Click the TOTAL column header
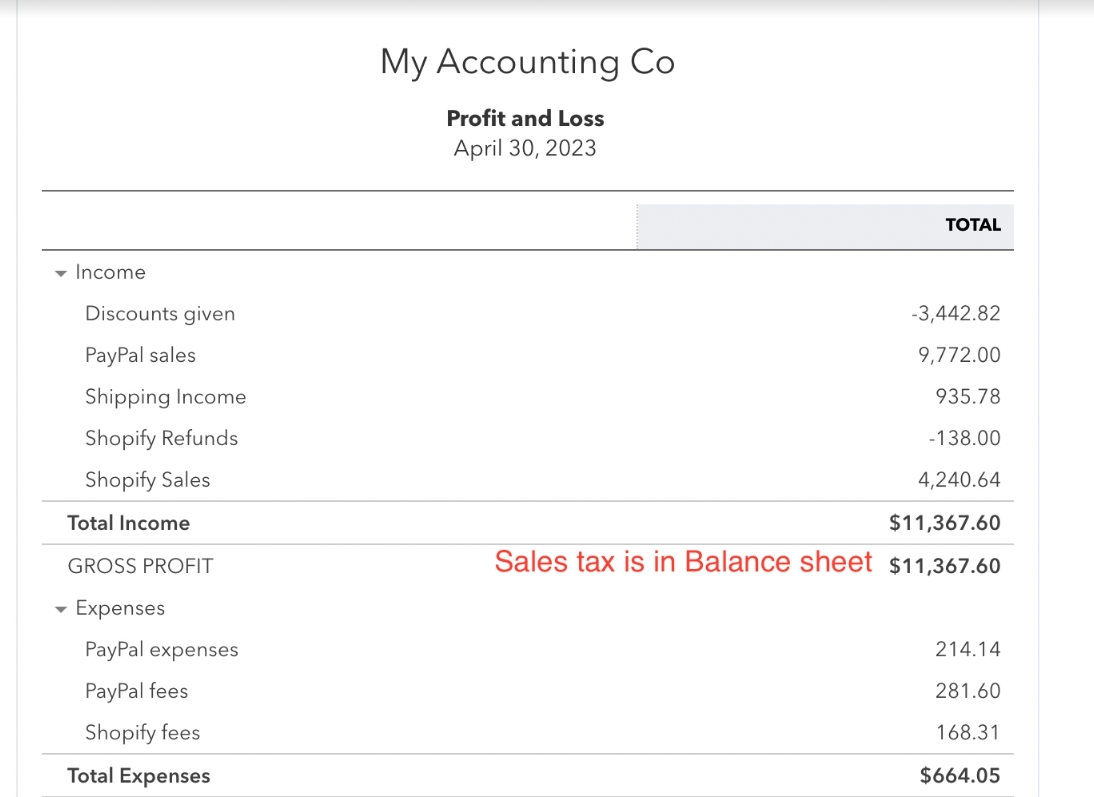1094x797 pixels. 972,225
